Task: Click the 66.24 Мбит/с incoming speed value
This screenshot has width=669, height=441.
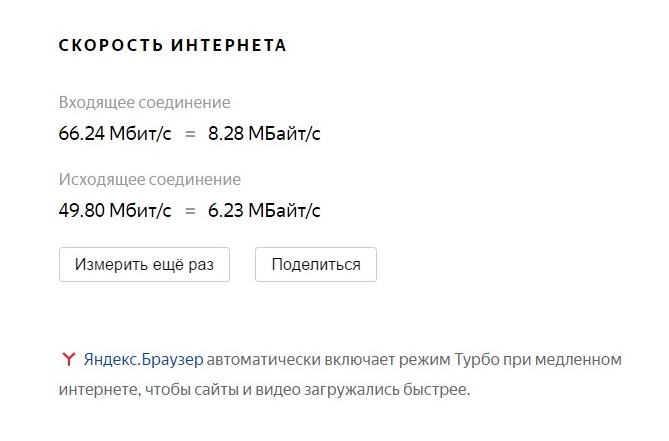Action: [x=115, y=132]
